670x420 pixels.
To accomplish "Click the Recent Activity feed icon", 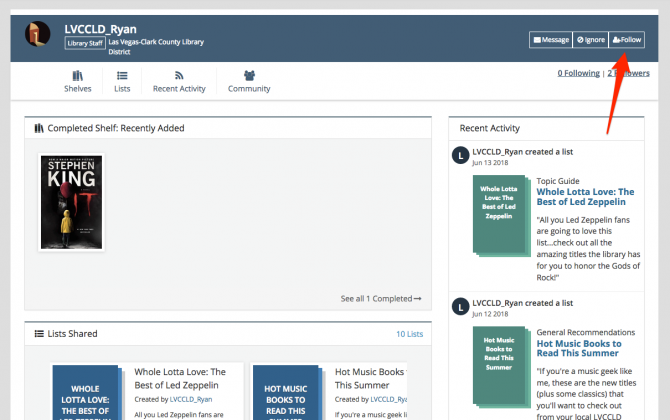I will [179, 75].
